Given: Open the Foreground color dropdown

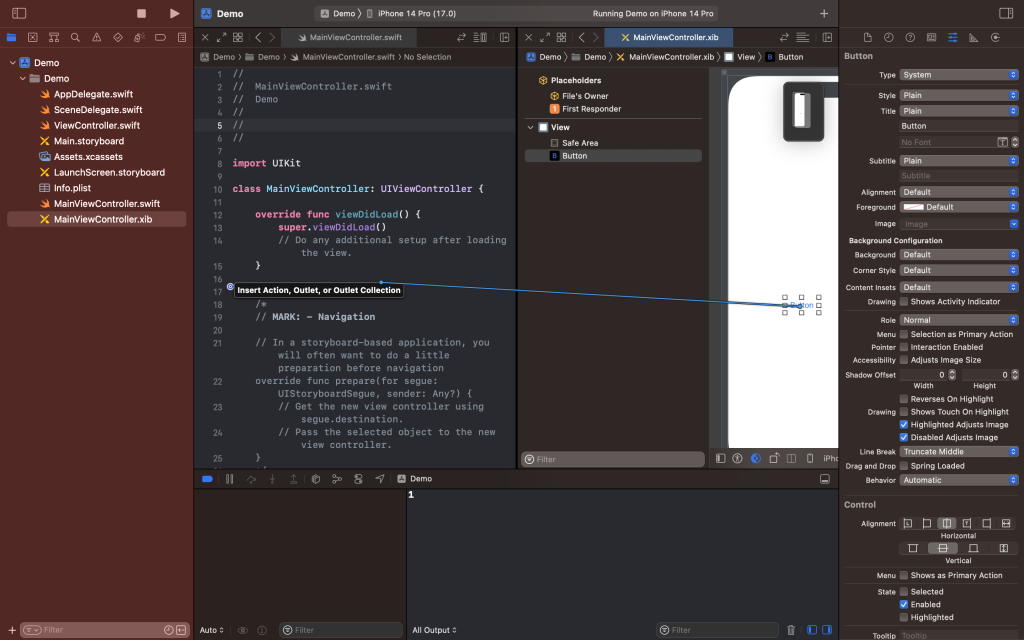Looking at the screenshot, I should click(x=959, y=207).
